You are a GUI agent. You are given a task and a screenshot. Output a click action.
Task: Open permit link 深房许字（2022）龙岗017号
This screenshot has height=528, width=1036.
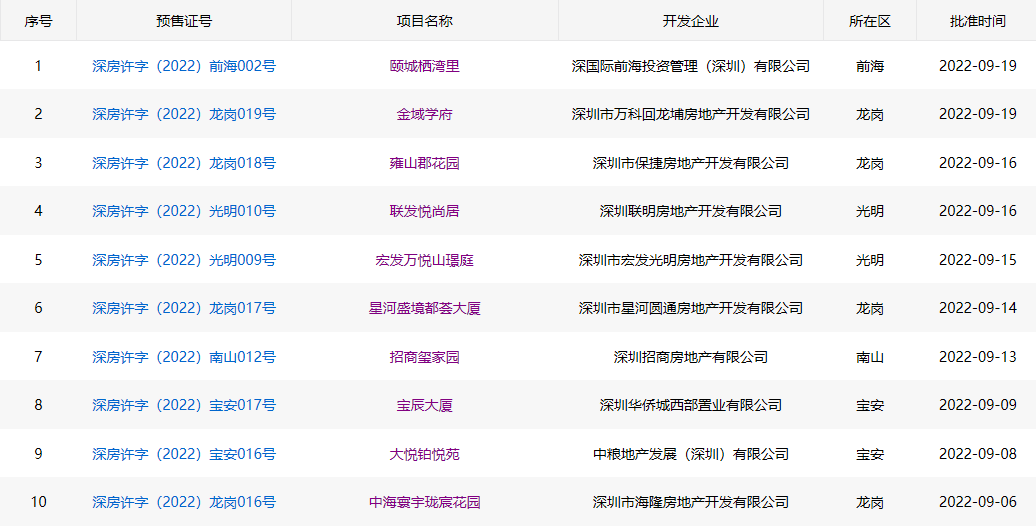point(184,309)
